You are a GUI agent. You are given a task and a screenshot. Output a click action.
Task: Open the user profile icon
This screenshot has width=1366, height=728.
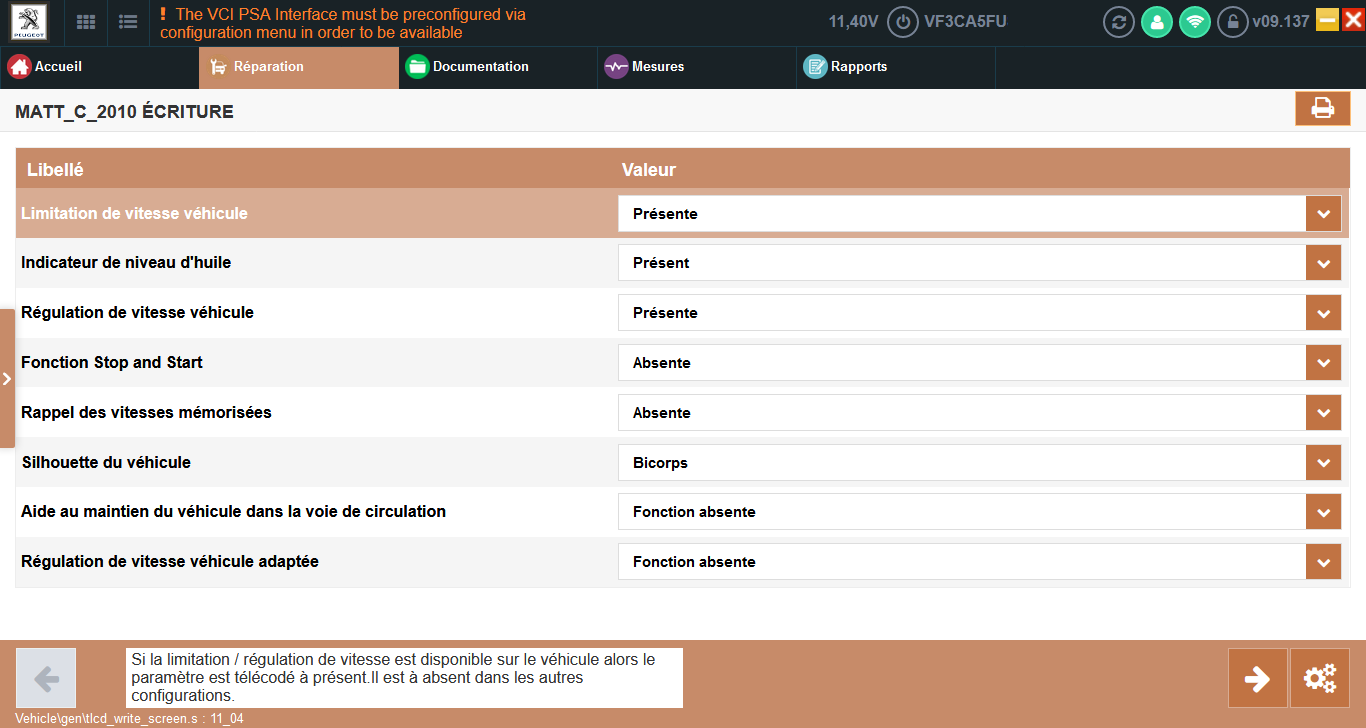coord(1157,22)
